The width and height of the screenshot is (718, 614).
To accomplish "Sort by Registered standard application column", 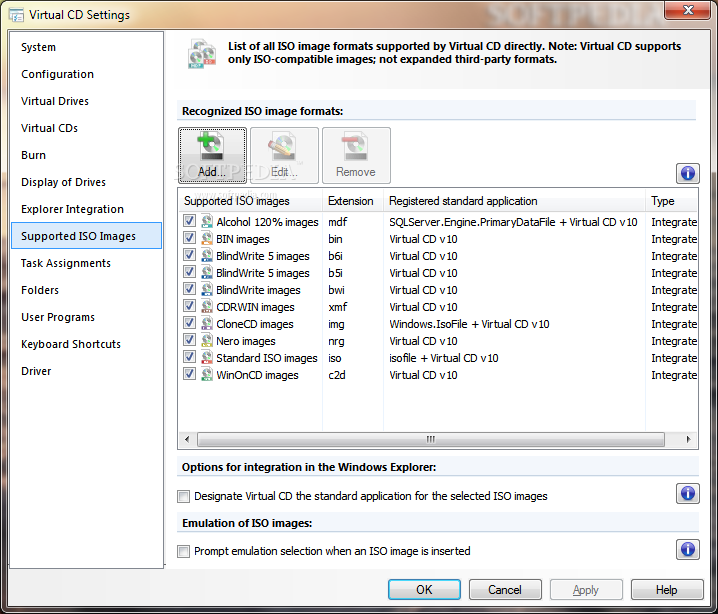I will pyautogui.click(x=514, y=201).
